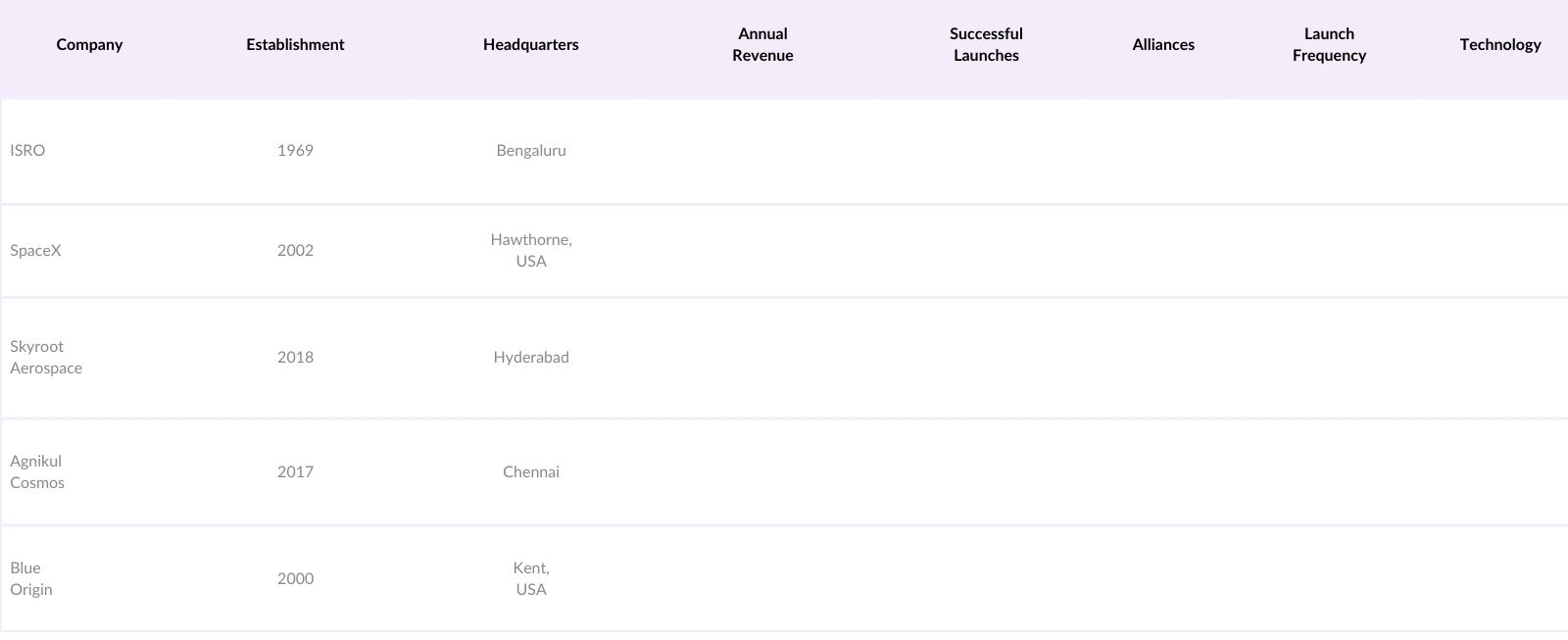This screenshot has width=1568, height=640.
Task: Select the ISRO company cell
Action: click(27, 150)
